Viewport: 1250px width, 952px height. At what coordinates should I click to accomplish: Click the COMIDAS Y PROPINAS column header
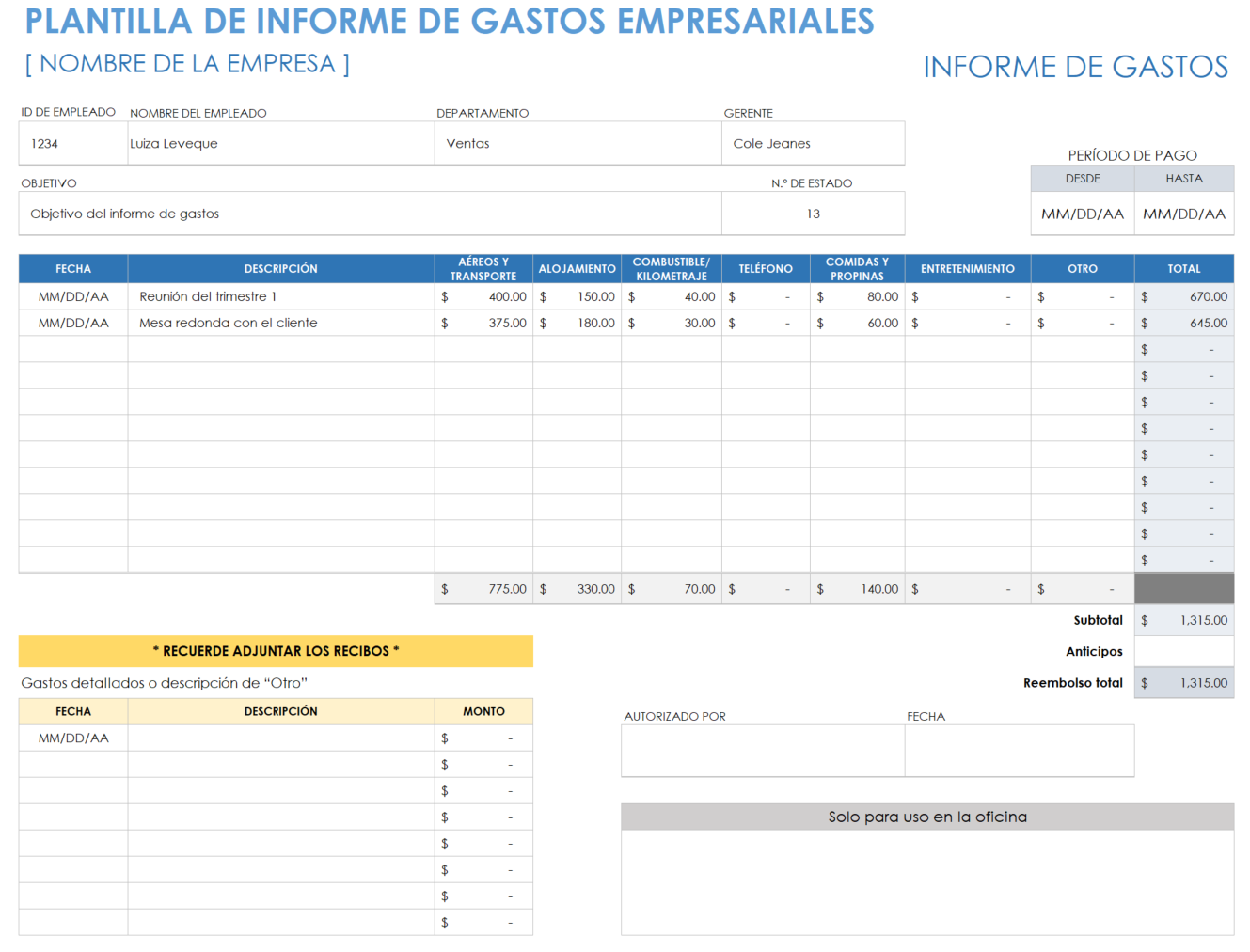click(857, 269)
